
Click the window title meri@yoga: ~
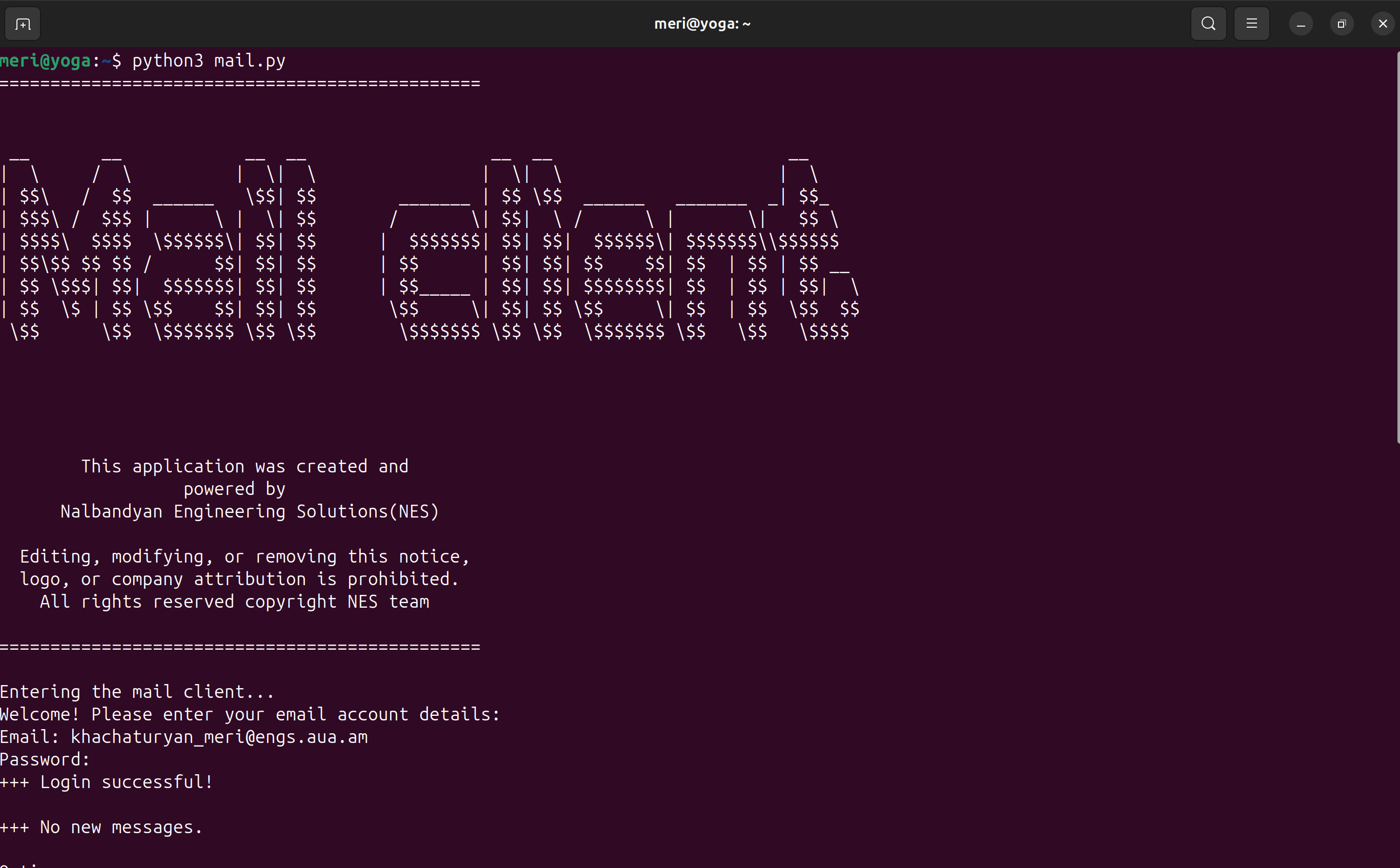tap(702, 24)
